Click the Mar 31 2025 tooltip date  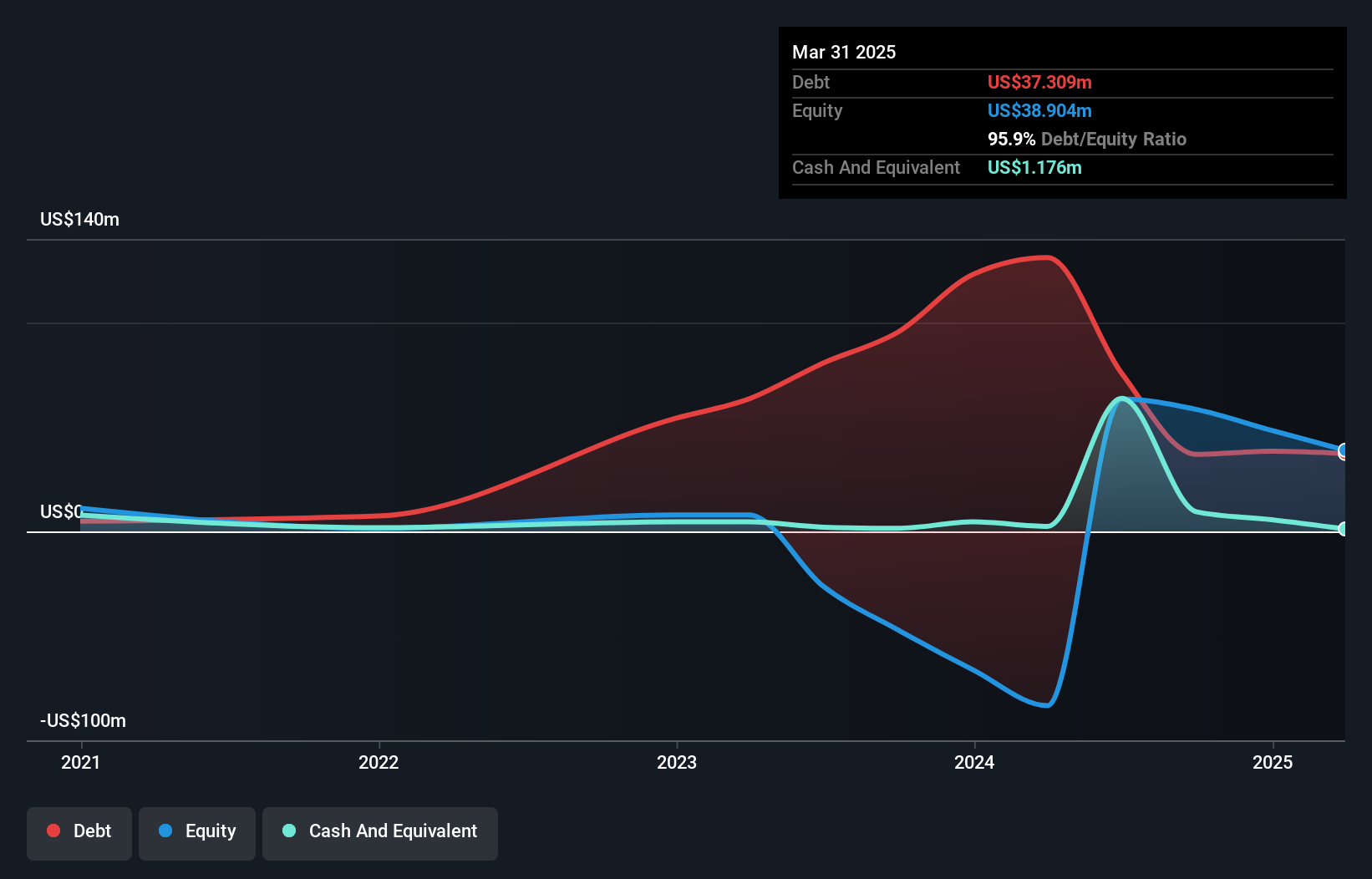coord(844,52)
